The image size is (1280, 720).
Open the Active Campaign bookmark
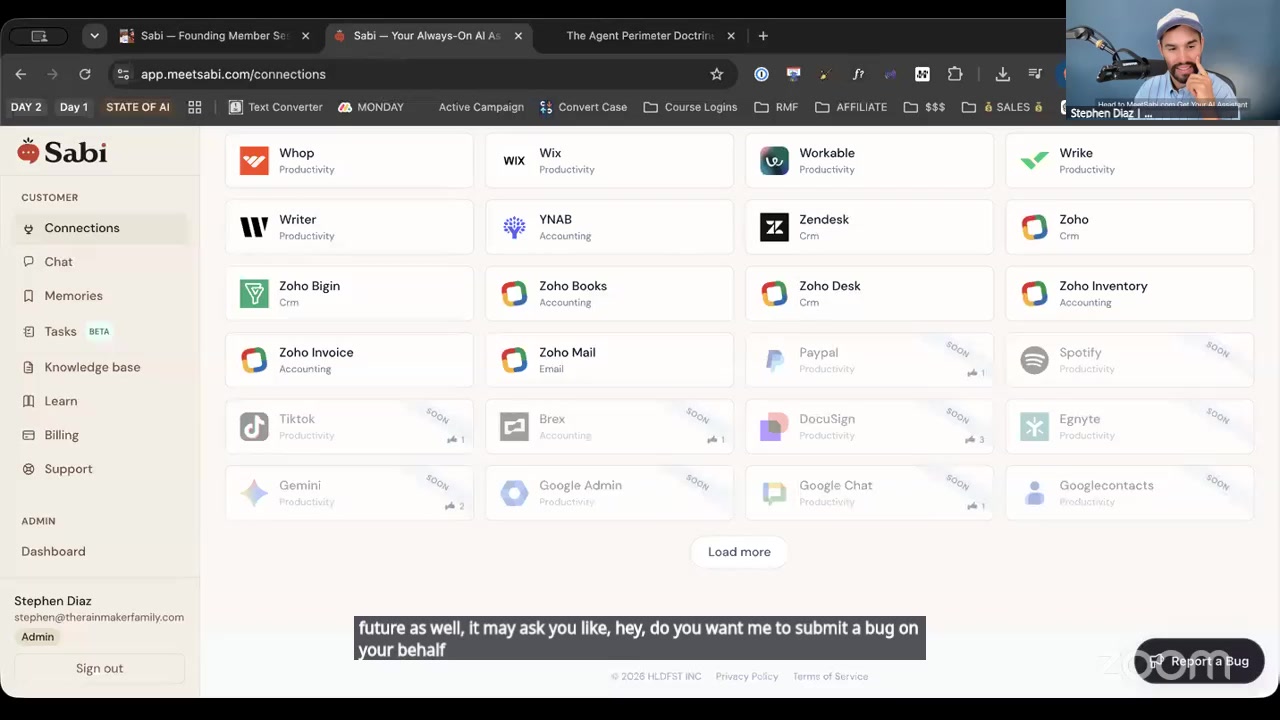pyautogui.click(x=481, y=107)
